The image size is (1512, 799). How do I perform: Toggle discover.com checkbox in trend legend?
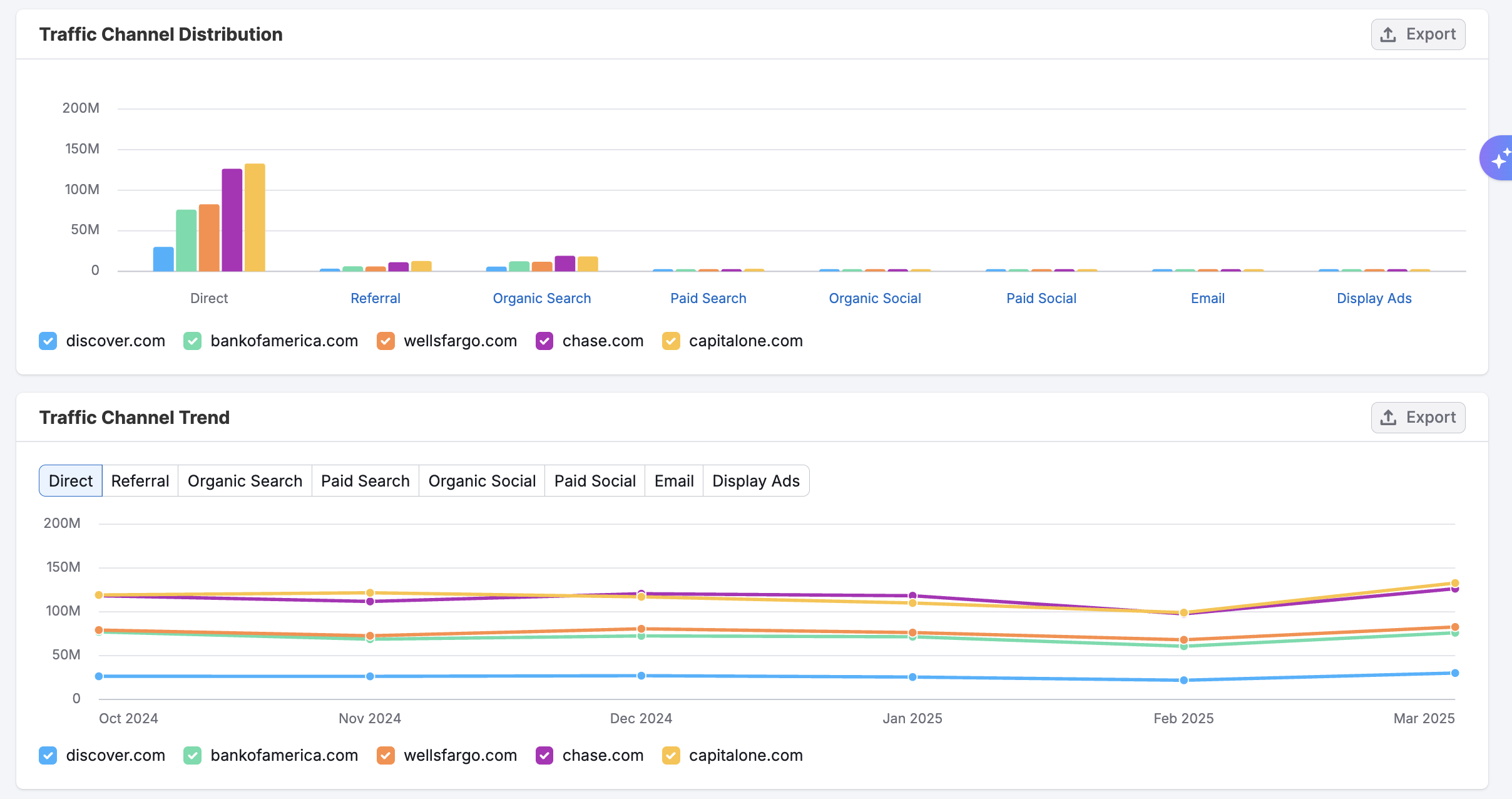(48, 756)
